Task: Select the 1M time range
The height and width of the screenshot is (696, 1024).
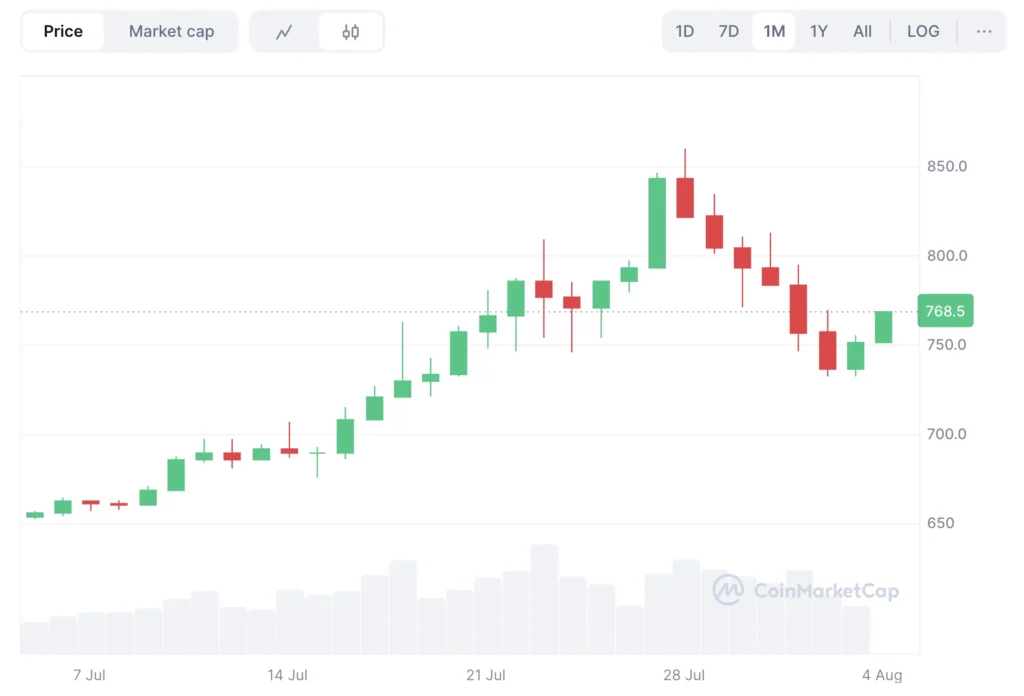Action: [774, 32]
